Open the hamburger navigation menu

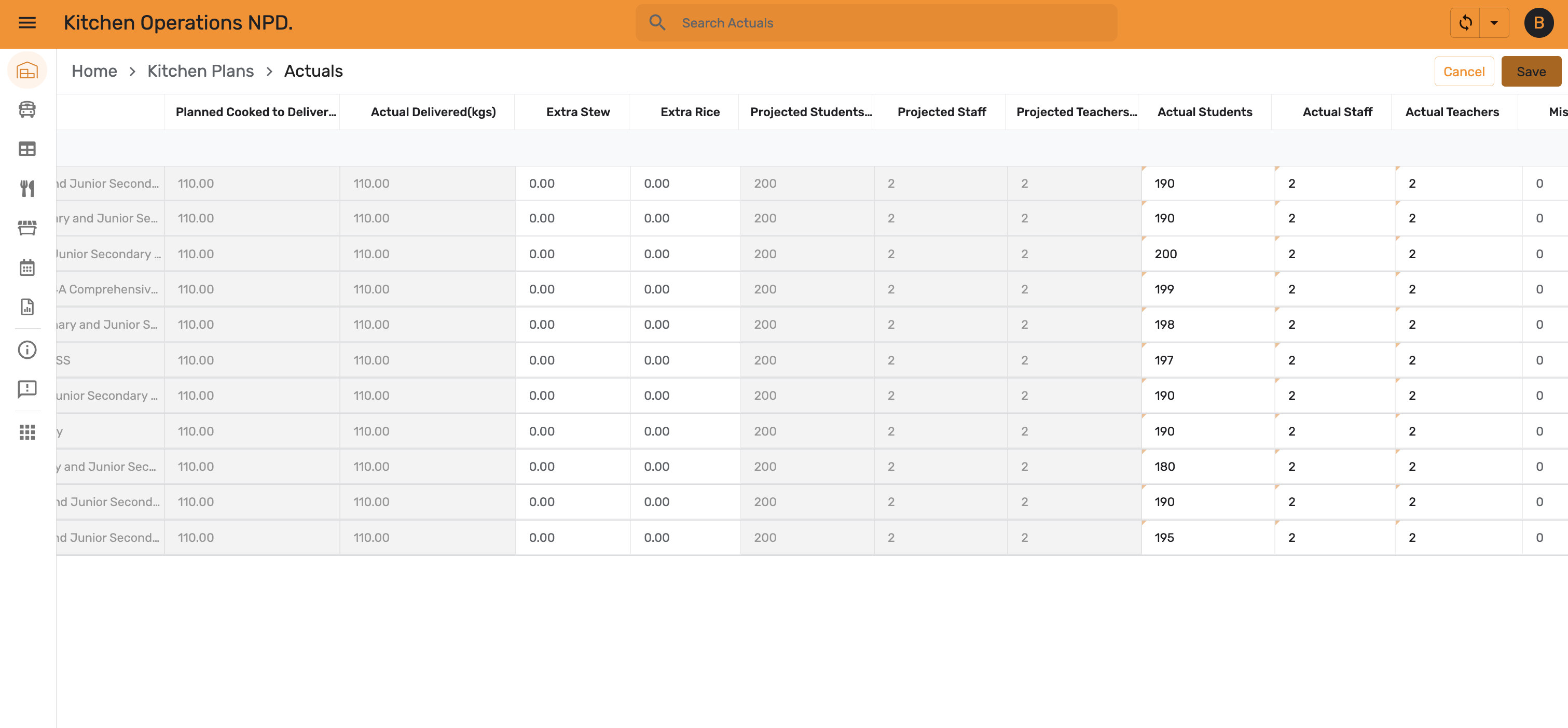pos(27,23)
